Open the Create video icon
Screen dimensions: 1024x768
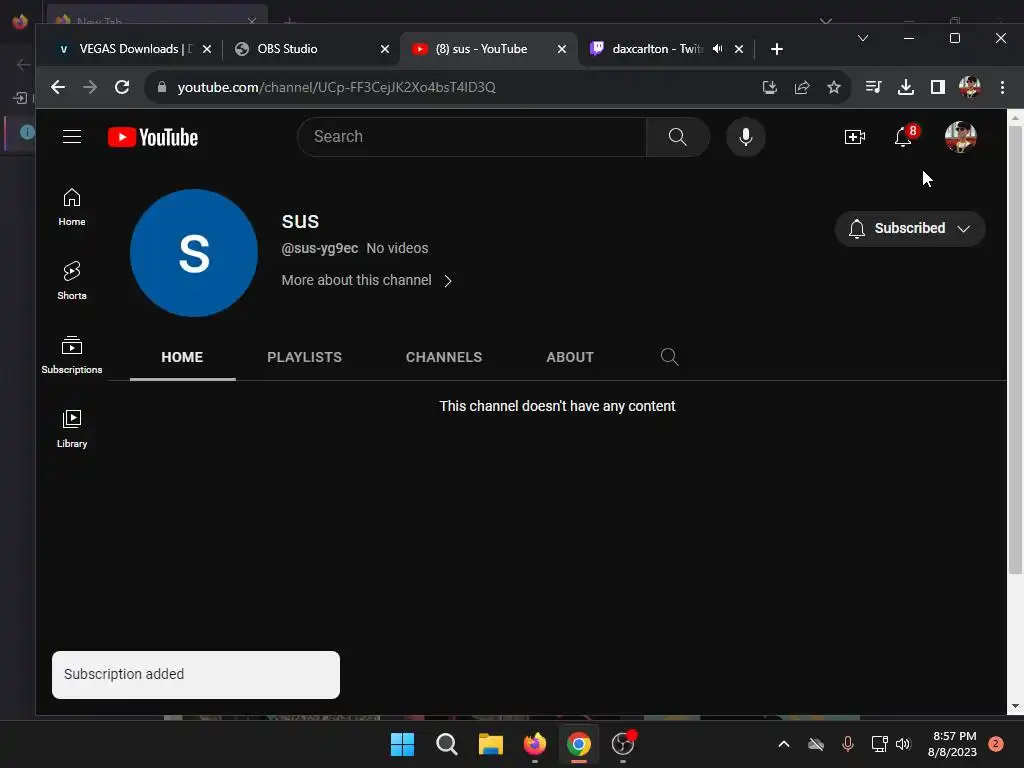tap(854, 136)
